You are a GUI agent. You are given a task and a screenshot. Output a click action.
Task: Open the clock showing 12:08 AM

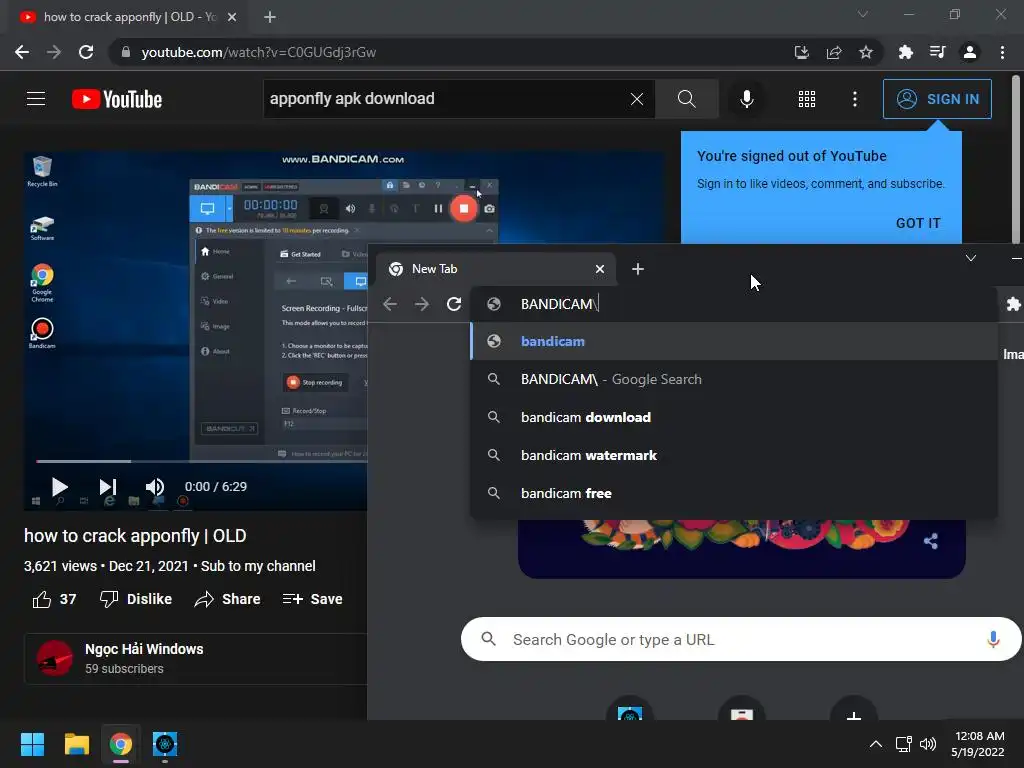tap(978, 744)
